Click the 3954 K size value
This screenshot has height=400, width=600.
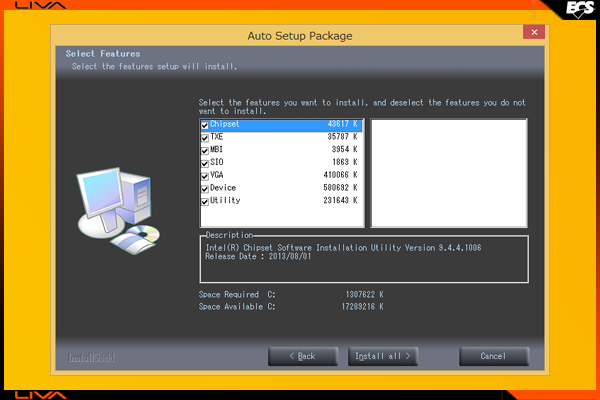[x=345, y=149]
